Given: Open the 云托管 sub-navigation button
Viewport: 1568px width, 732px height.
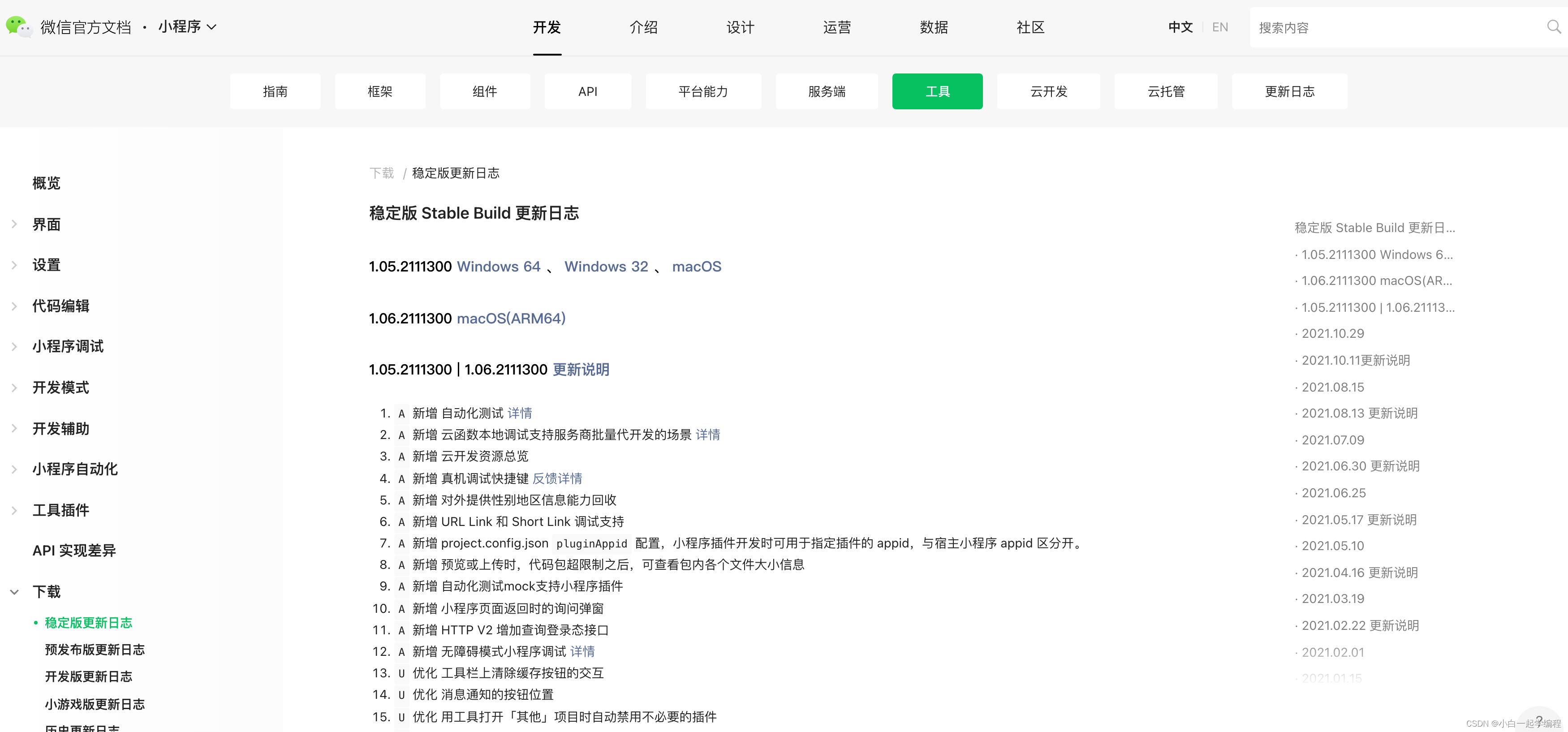Looking at the screenshot, I should click(1166, 91).
